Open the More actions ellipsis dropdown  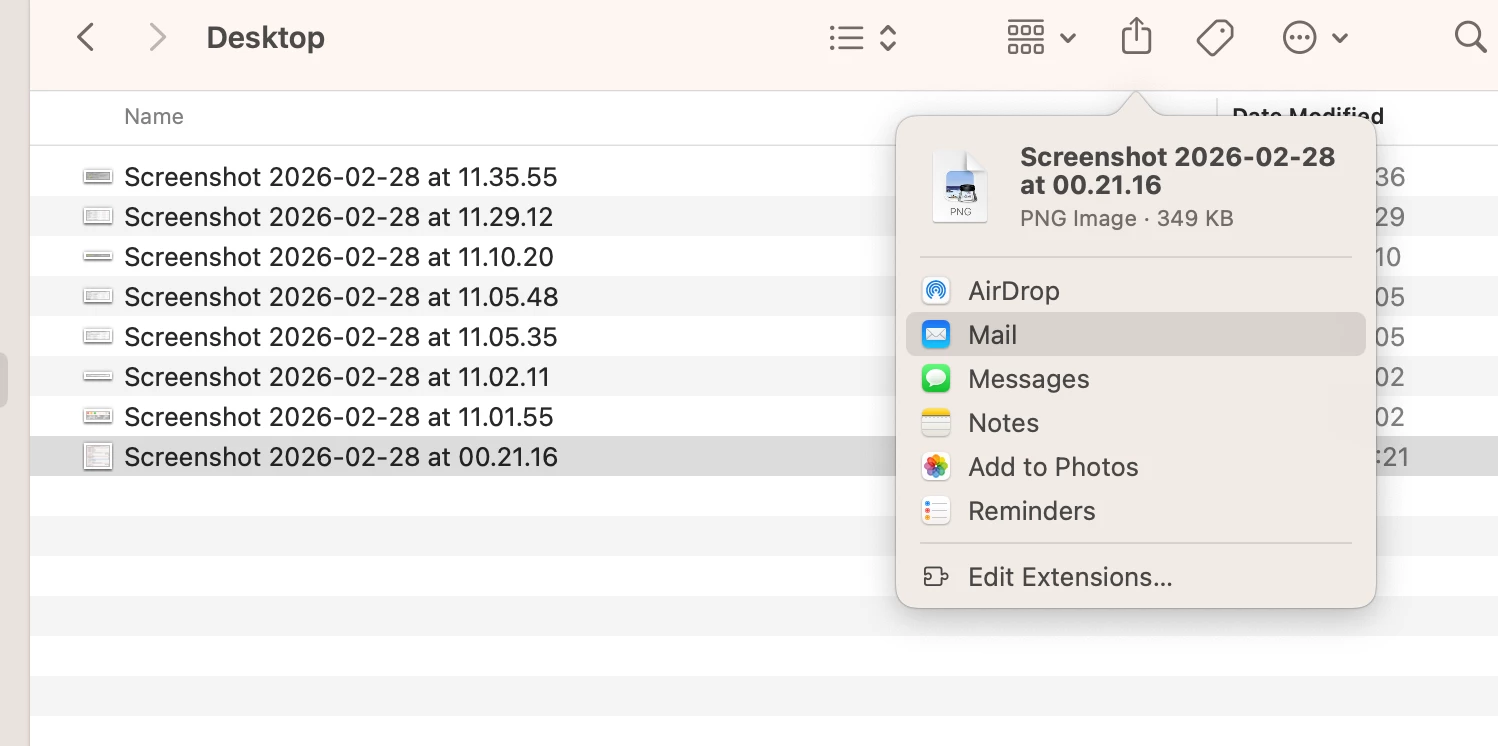[1314, 38]
